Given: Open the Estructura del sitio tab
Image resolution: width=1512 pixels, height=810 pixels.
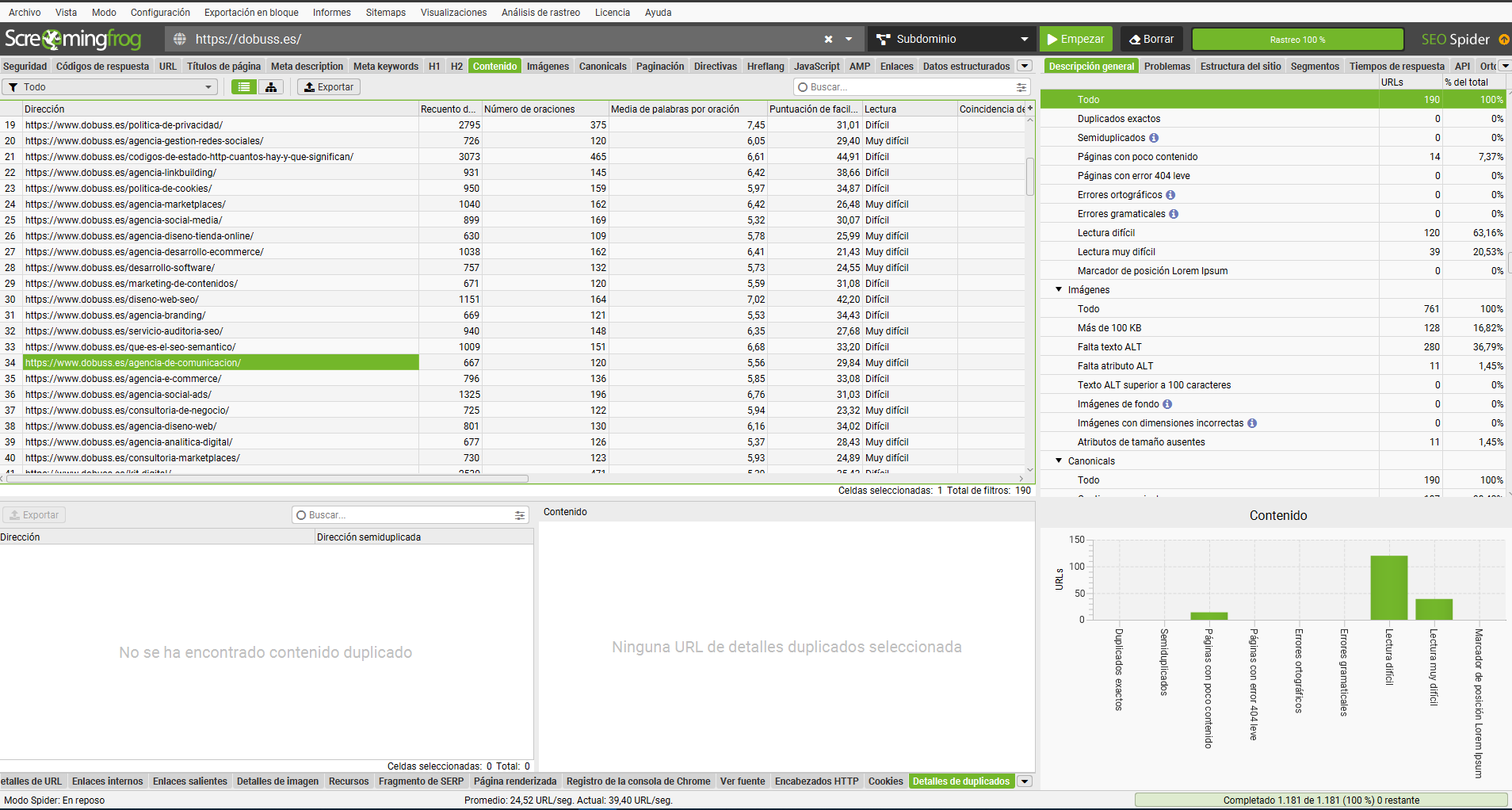Looking at the screenshot, I should coord(1240,66).
